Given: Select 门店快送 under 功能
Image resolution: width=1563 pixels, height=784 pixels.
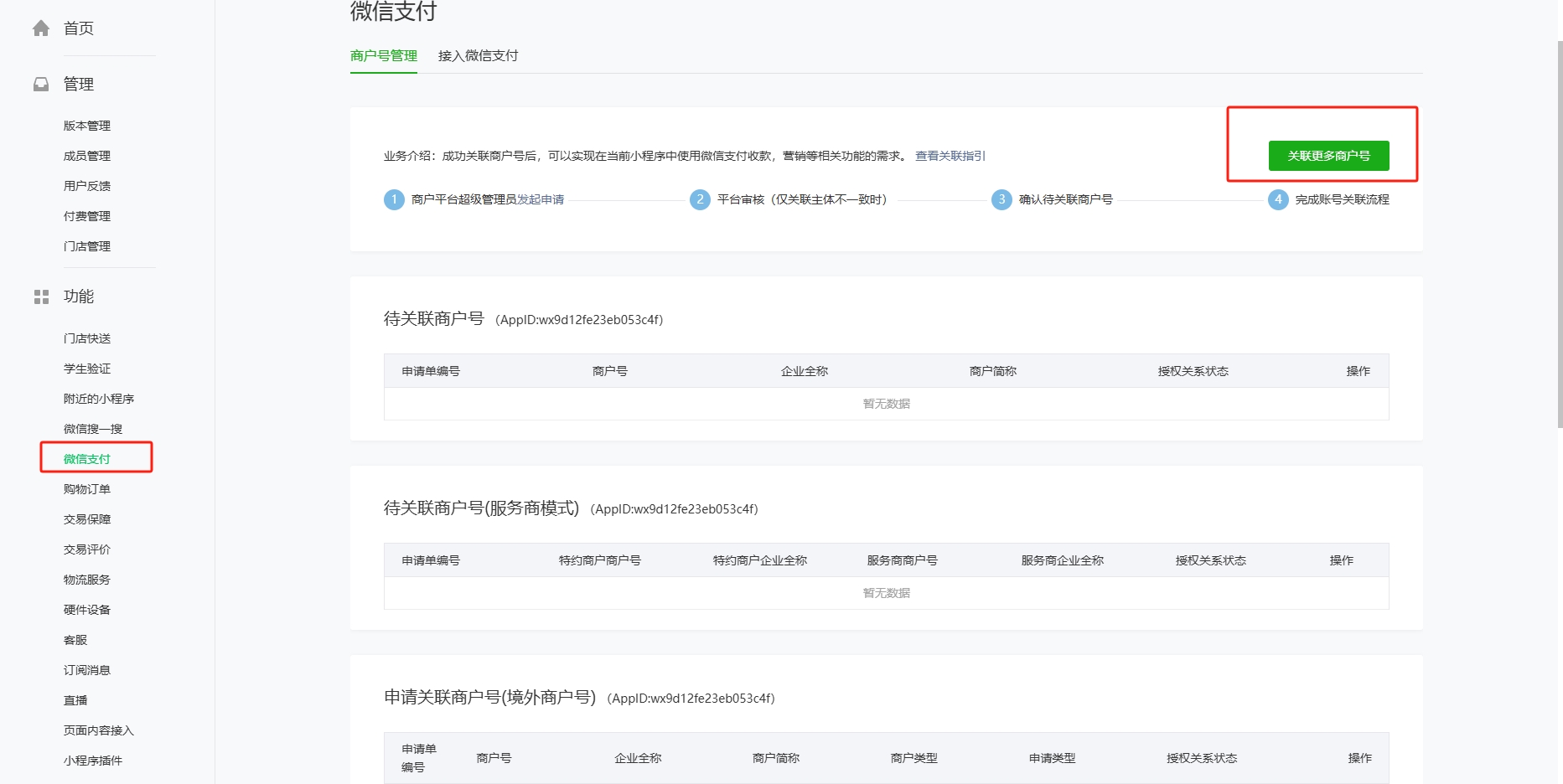Looking at the screenshot, I should point(87,338).
